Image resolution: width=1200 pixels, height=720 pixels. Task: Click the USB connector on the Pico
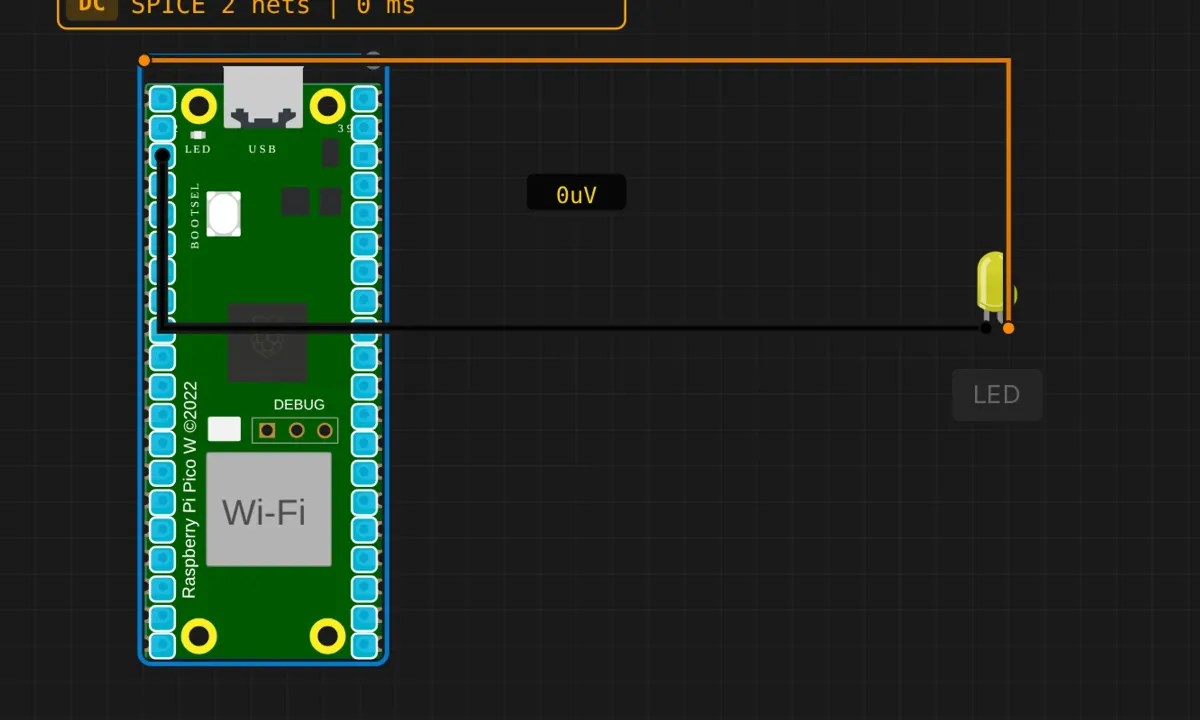[263, 97]
